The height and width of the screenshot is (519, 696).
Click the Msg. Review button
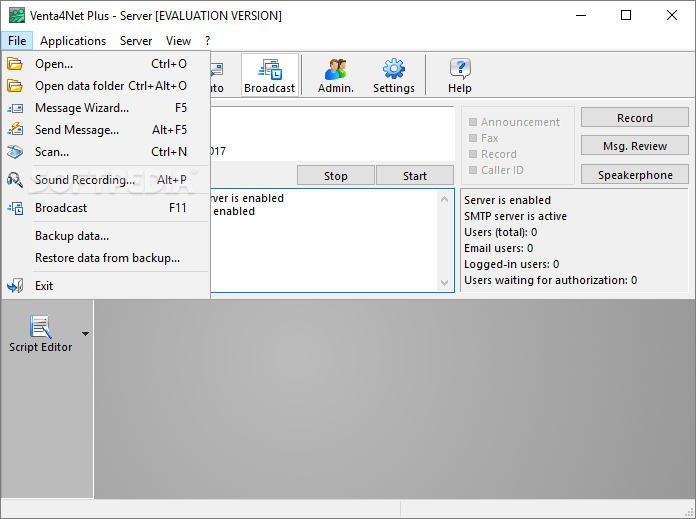pyautogui.click(x=635, y=146)
